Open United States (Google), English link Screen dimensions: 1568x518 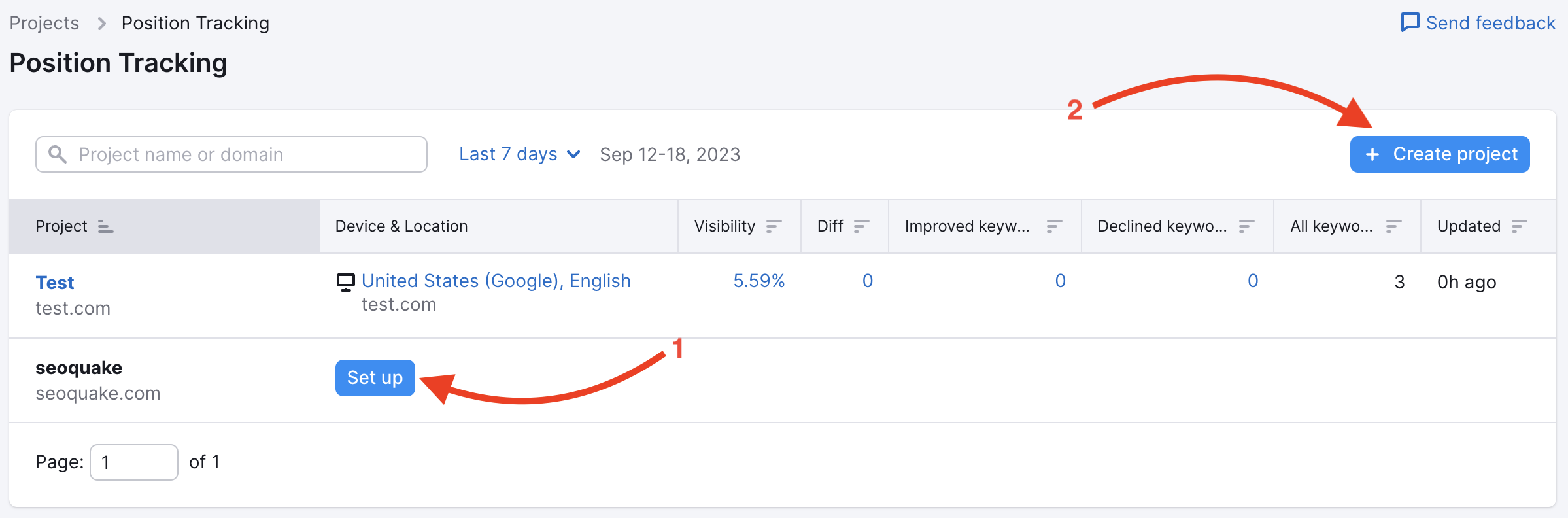pyautogui.click(x=496, y=281)
